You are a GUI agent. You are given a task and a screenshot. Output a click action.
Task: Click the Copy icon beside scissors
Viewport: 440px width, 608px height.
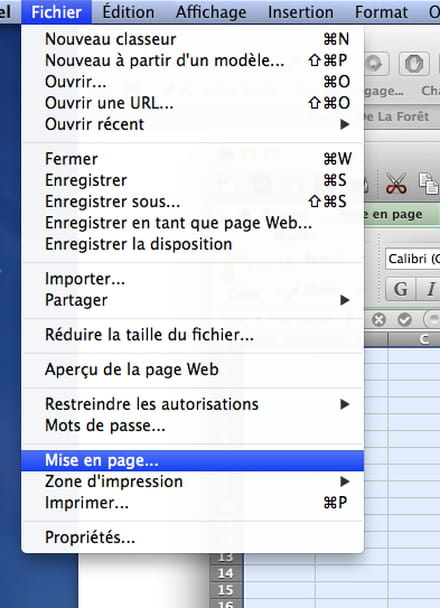click(429, 183)
